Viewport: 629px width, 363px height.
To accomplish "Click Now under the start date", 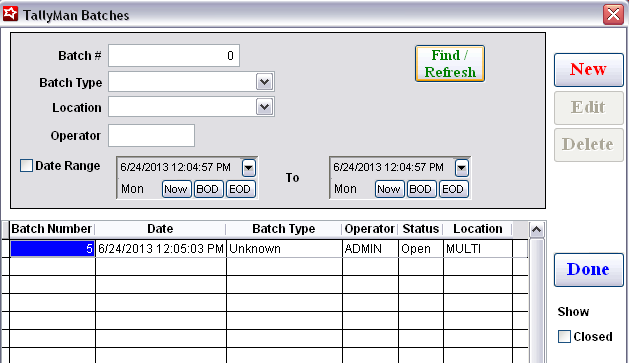I will [x=177, y=189].
